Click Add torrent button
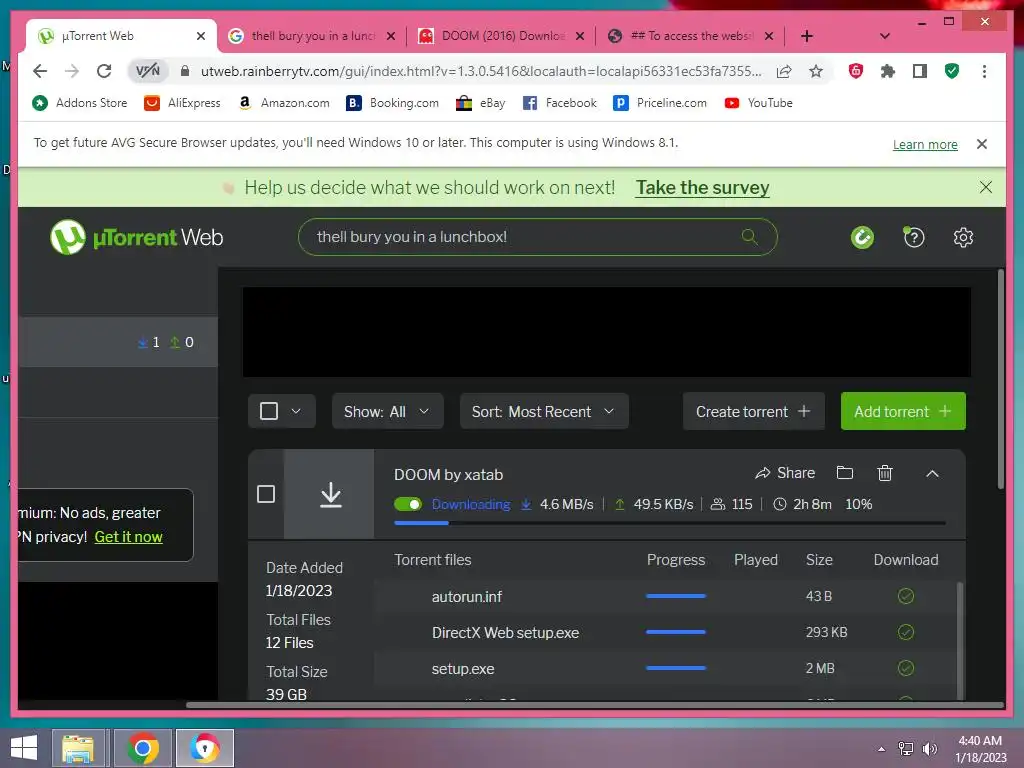 tap(903, 411)
